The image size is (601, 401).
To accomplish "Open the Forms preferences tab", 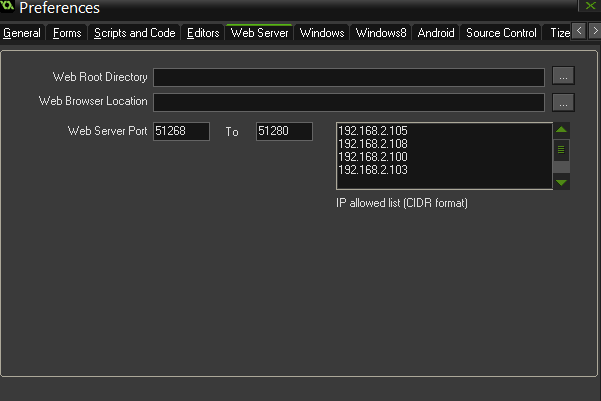I will (x=67, y=33).
